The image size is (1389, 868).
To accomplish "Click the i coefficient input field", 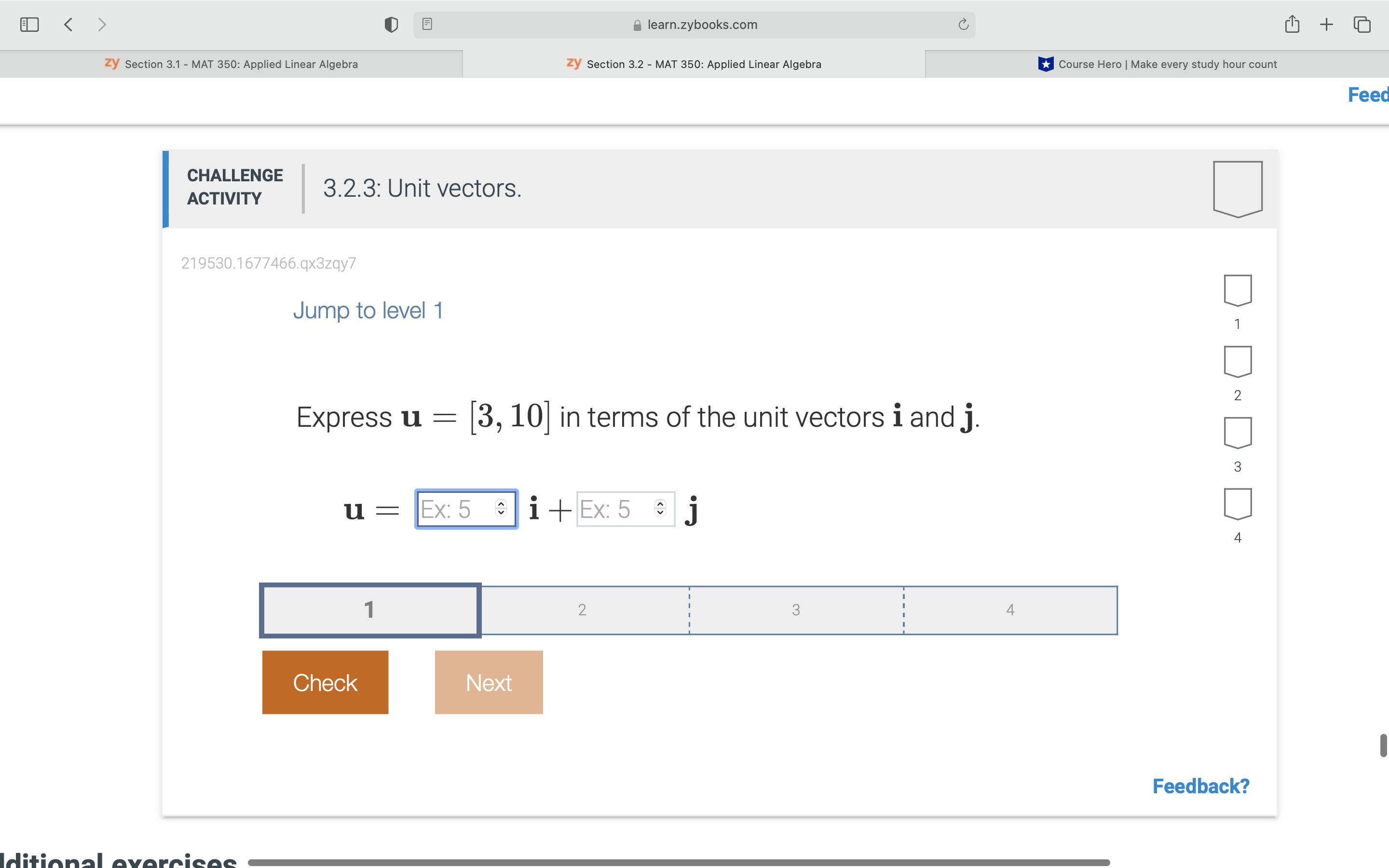I will [x=455, y=509].
